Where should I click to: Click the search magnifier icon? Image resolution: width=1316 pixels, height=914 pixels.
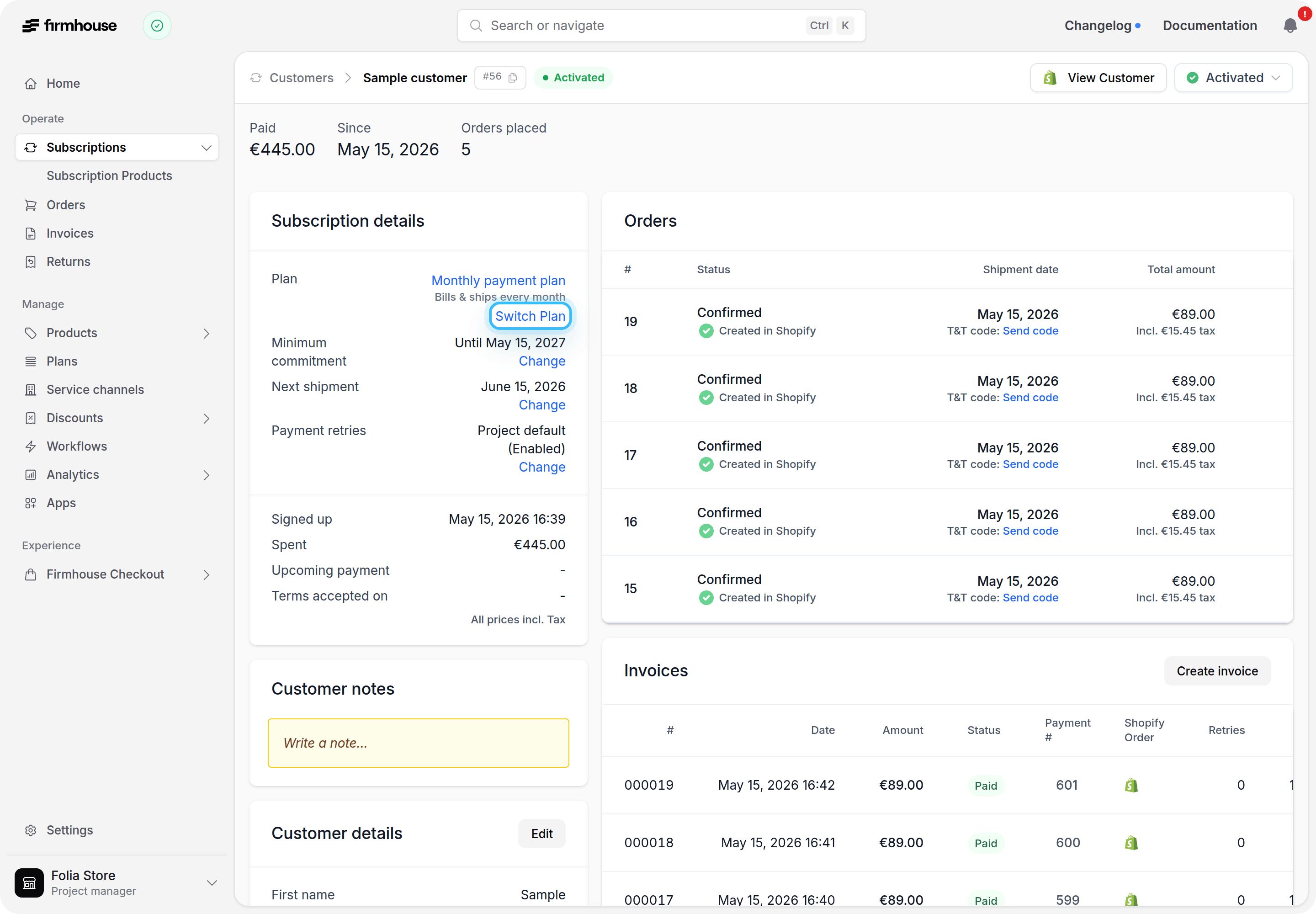(476, 26)
